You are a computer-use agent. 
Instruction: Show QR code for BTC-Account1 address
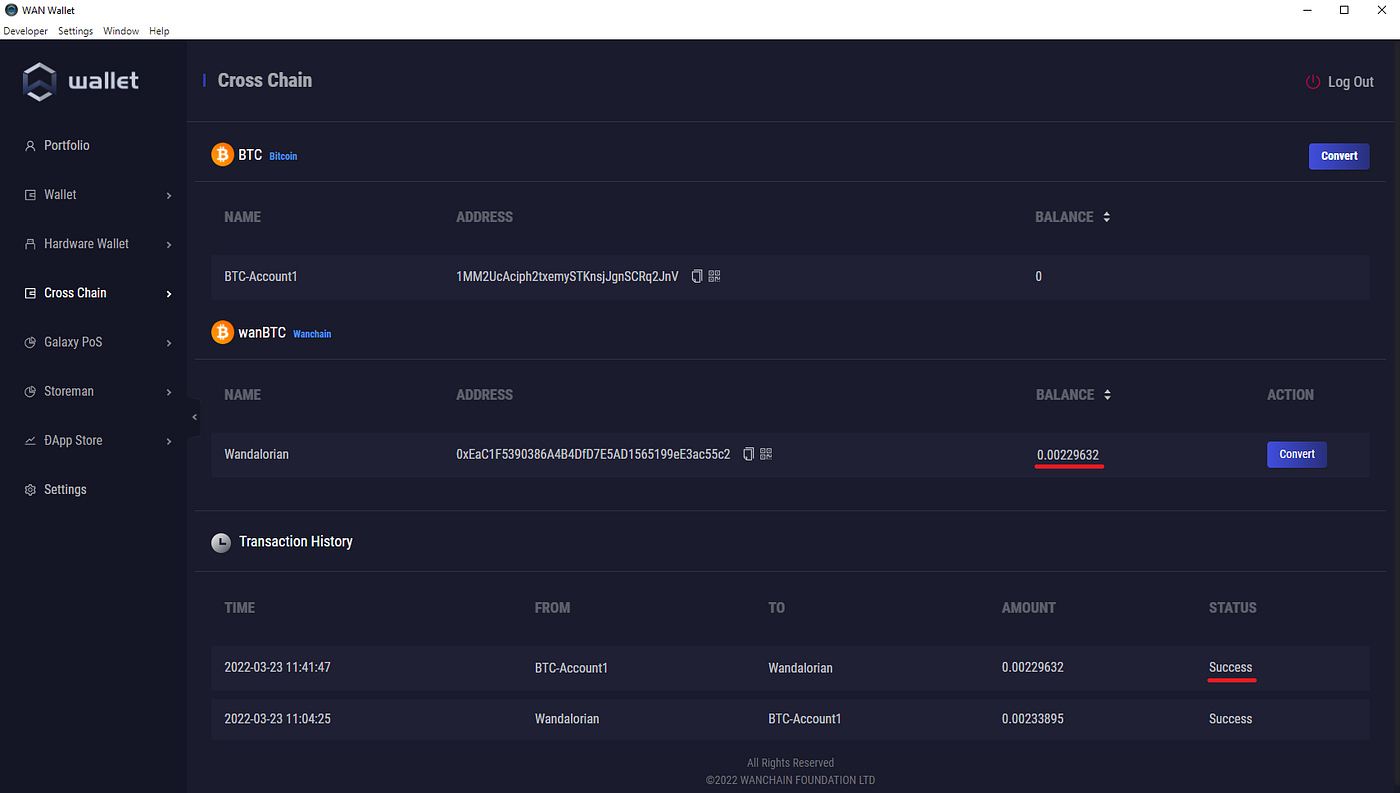[714, 276]
